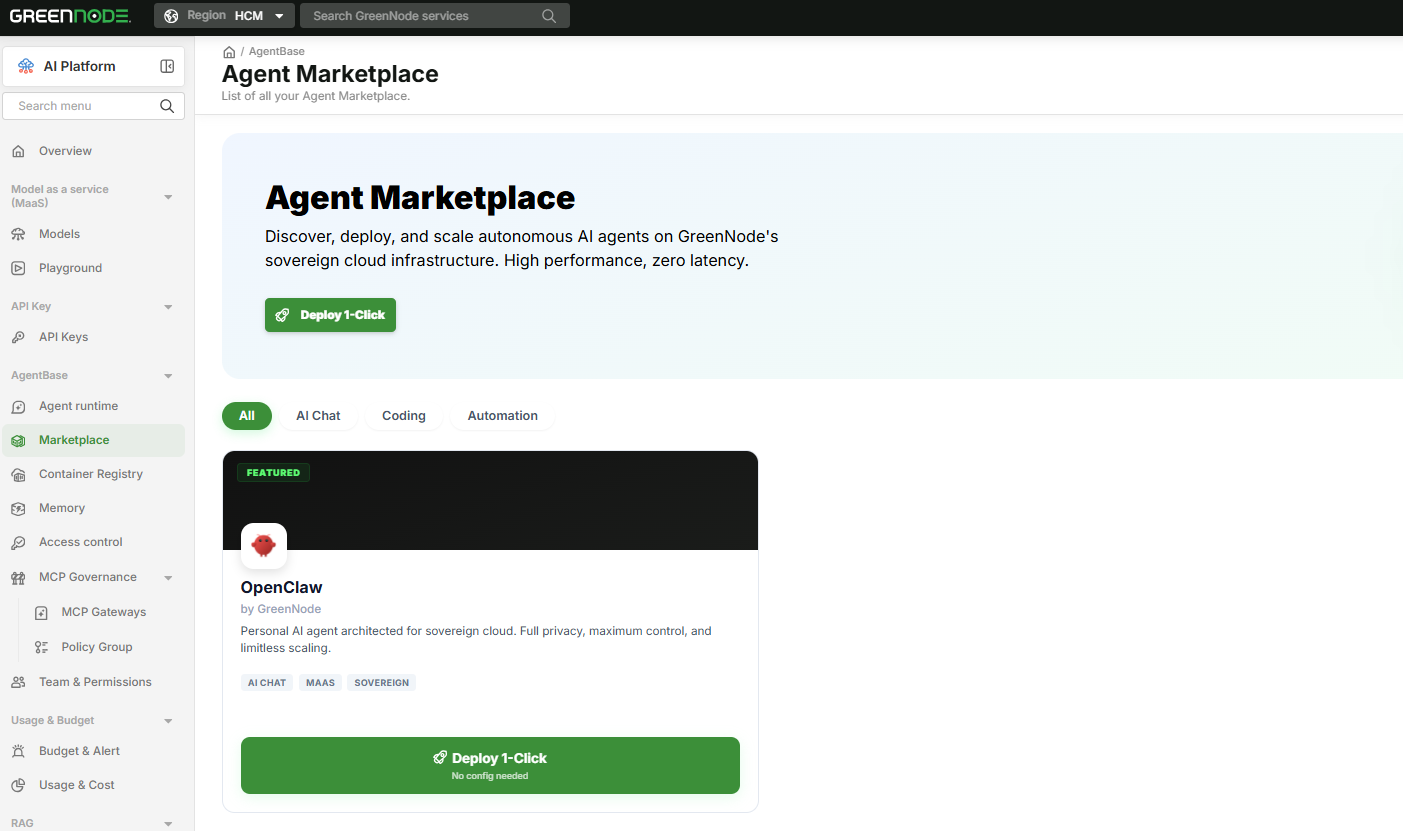Open Playground from the sidebar
The height and width of the screenshot is (831, 1403).
pos(94,268)
